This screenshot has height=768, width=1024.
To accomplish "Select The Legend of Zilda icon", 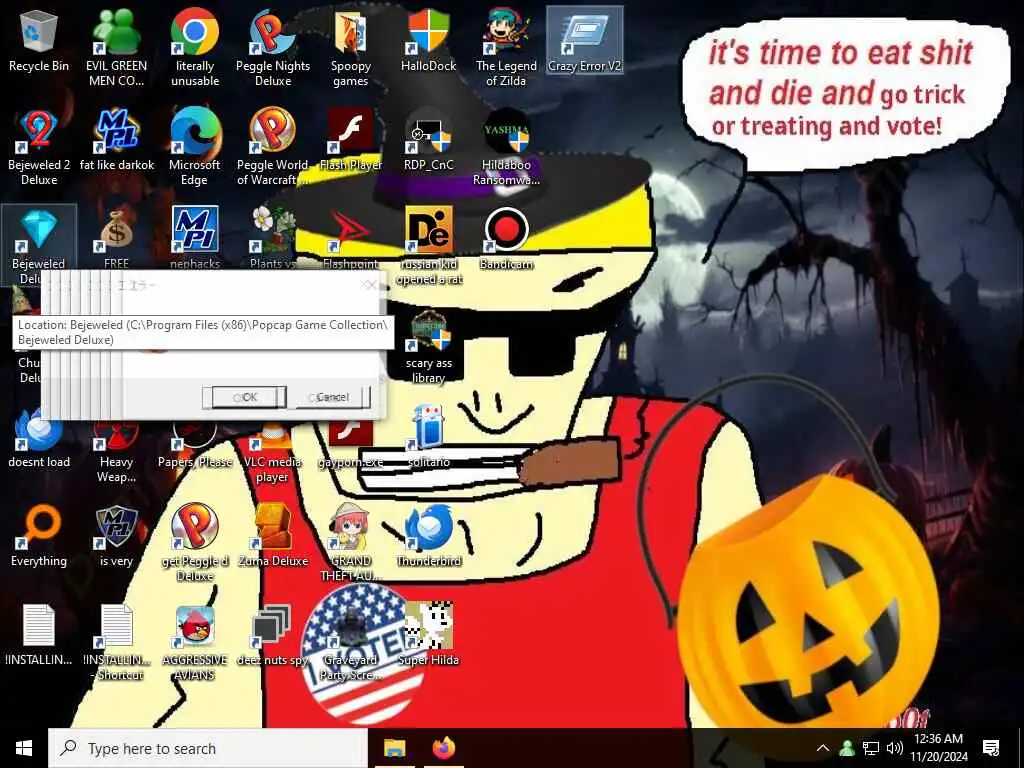I will [506, 47].
